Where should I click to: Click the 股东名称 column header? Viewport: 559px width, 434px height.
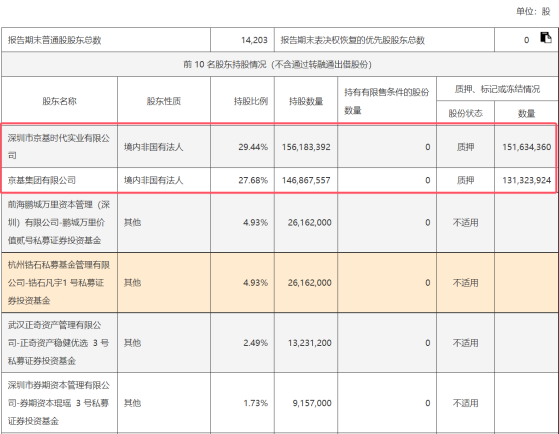click(x=60, y=101)
